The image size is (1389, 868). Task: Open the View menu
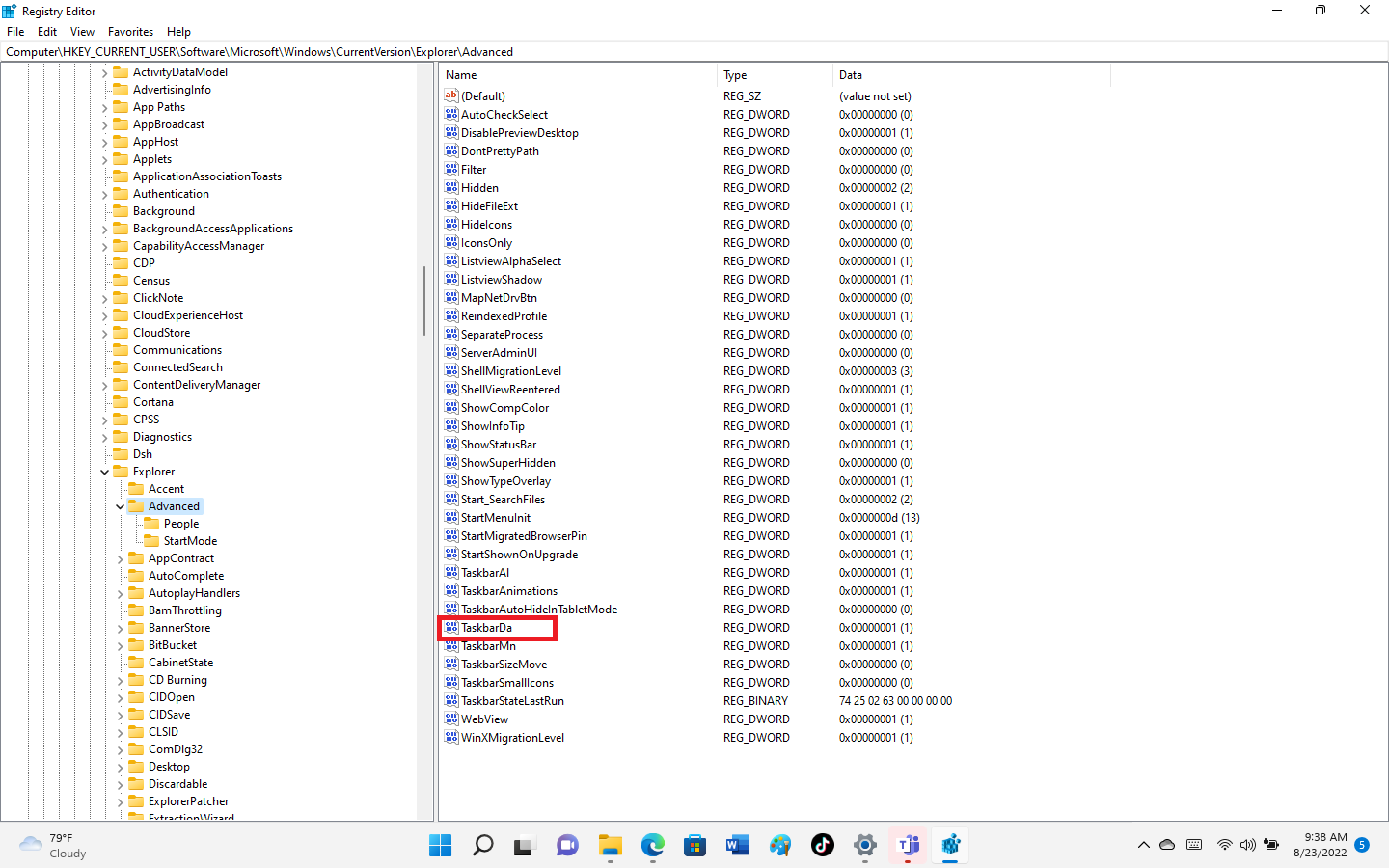(x=82, y=32)
